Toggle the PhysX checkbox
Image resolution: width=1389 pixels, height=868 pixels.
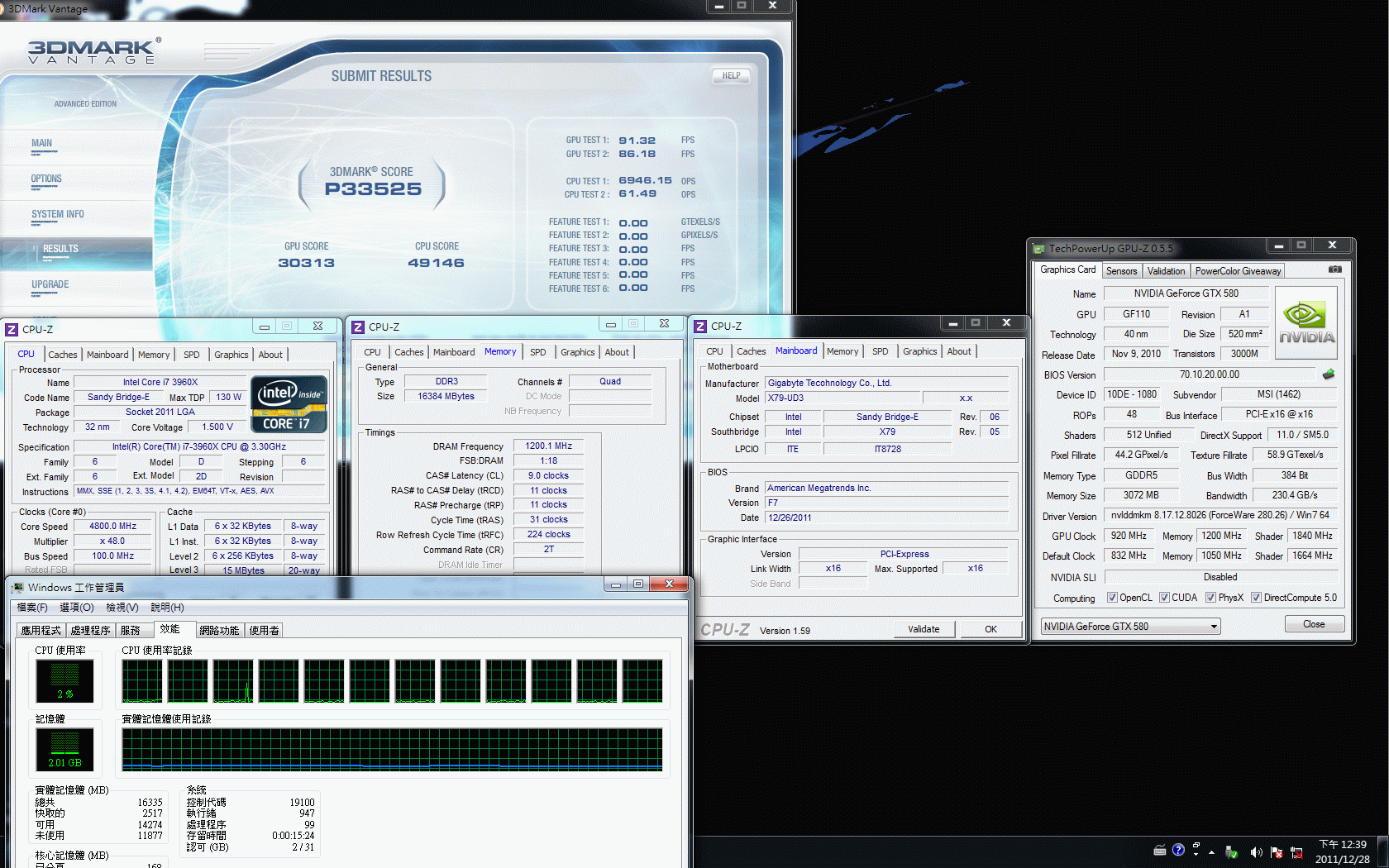[1210, 598]
